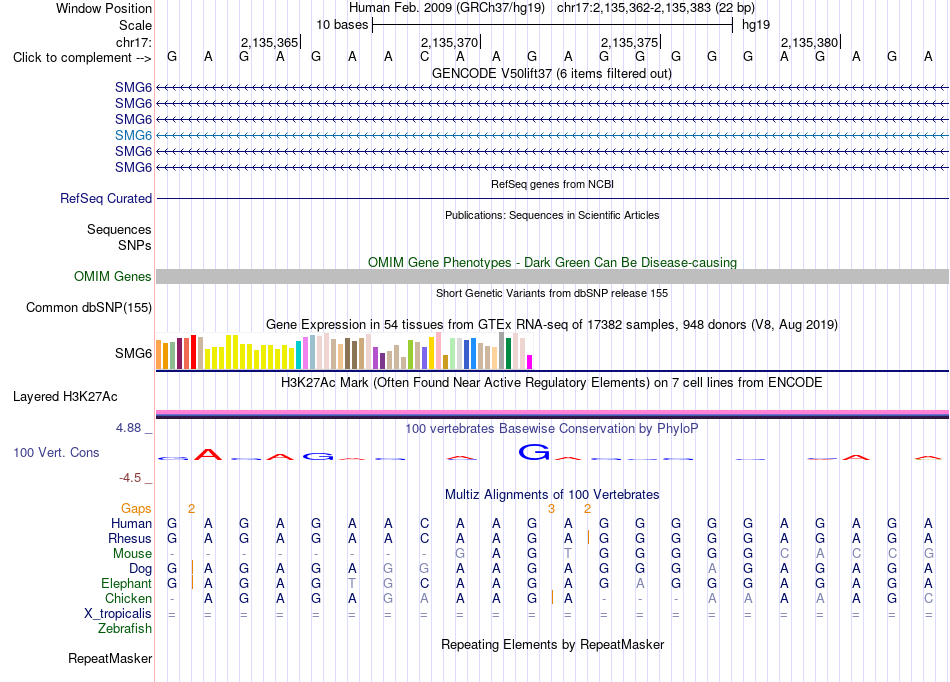Open the RepeatMasker track label
The image size is (950, 682).
coord(110,658)
